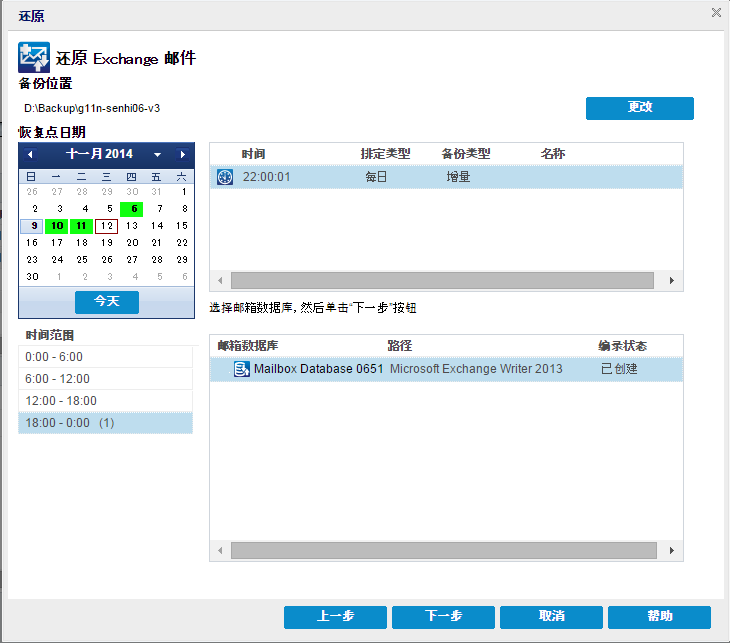
Task: Select date 30 on the calendar
Action: point(32,277)
